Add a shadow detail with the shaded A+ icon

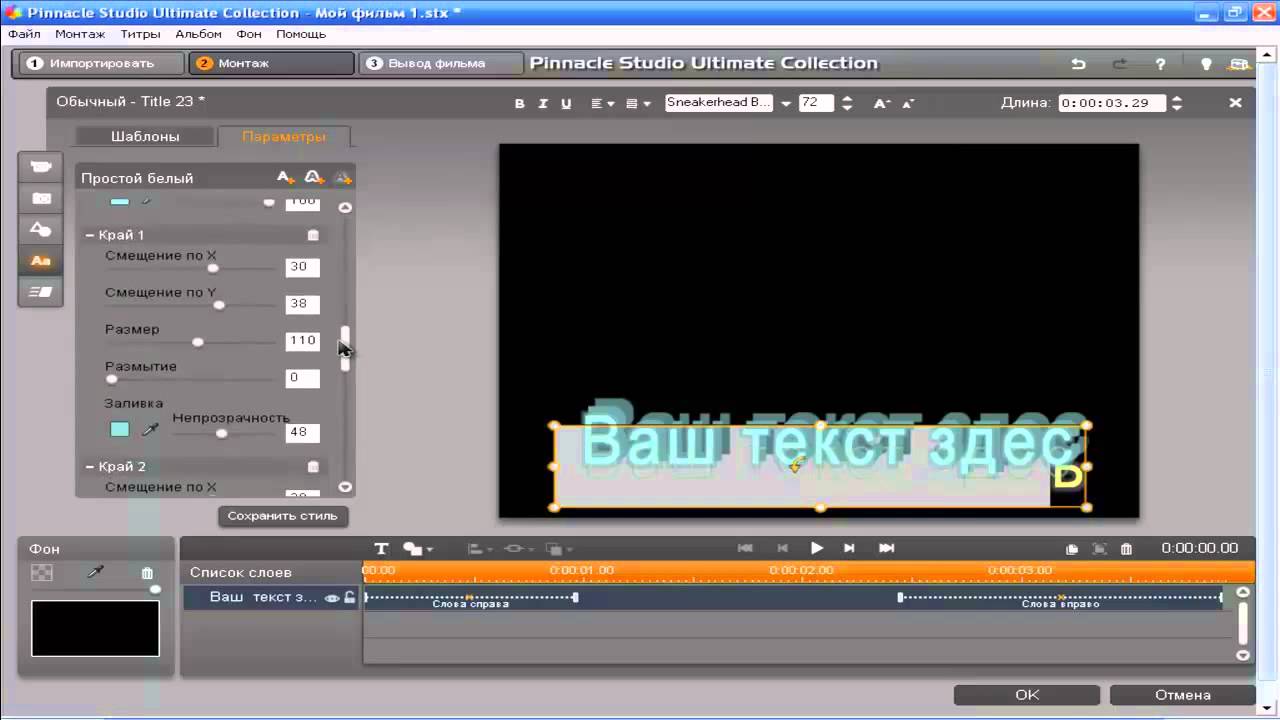click(x=343, y=177)
